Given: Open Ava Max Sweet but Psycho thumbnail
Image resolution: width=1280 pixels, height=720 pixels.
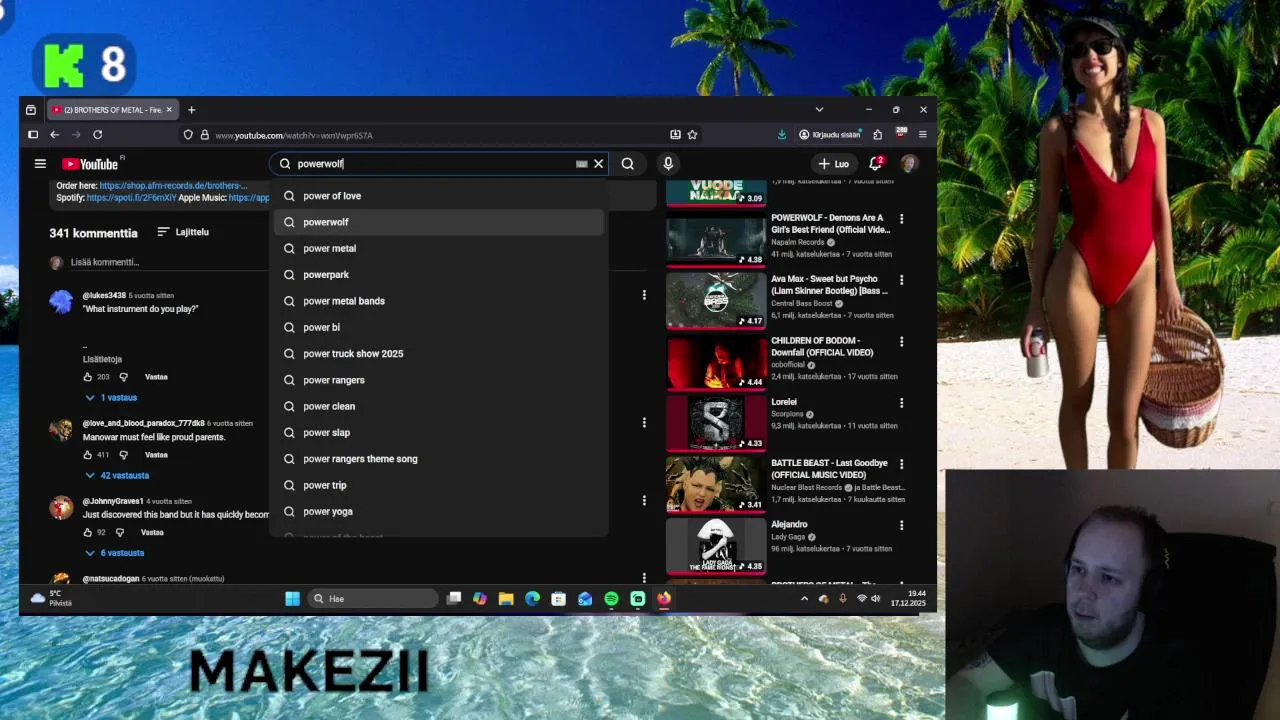Looking at the screenshot, I should pos(716,300).
